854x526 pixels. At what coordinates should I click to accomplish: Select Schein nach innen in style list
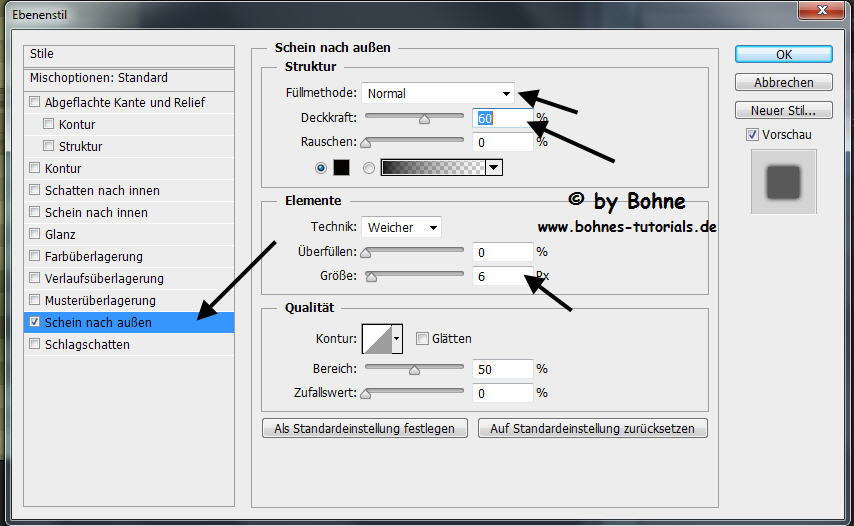[96, 213]
